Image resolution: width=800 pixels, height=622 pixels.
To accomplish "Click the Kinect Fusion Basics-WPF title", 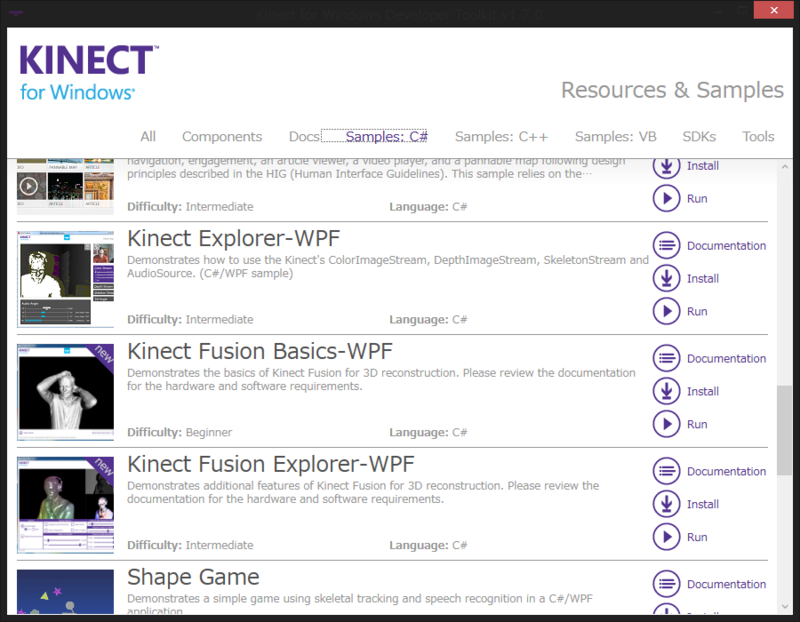I will coord(260,351).
